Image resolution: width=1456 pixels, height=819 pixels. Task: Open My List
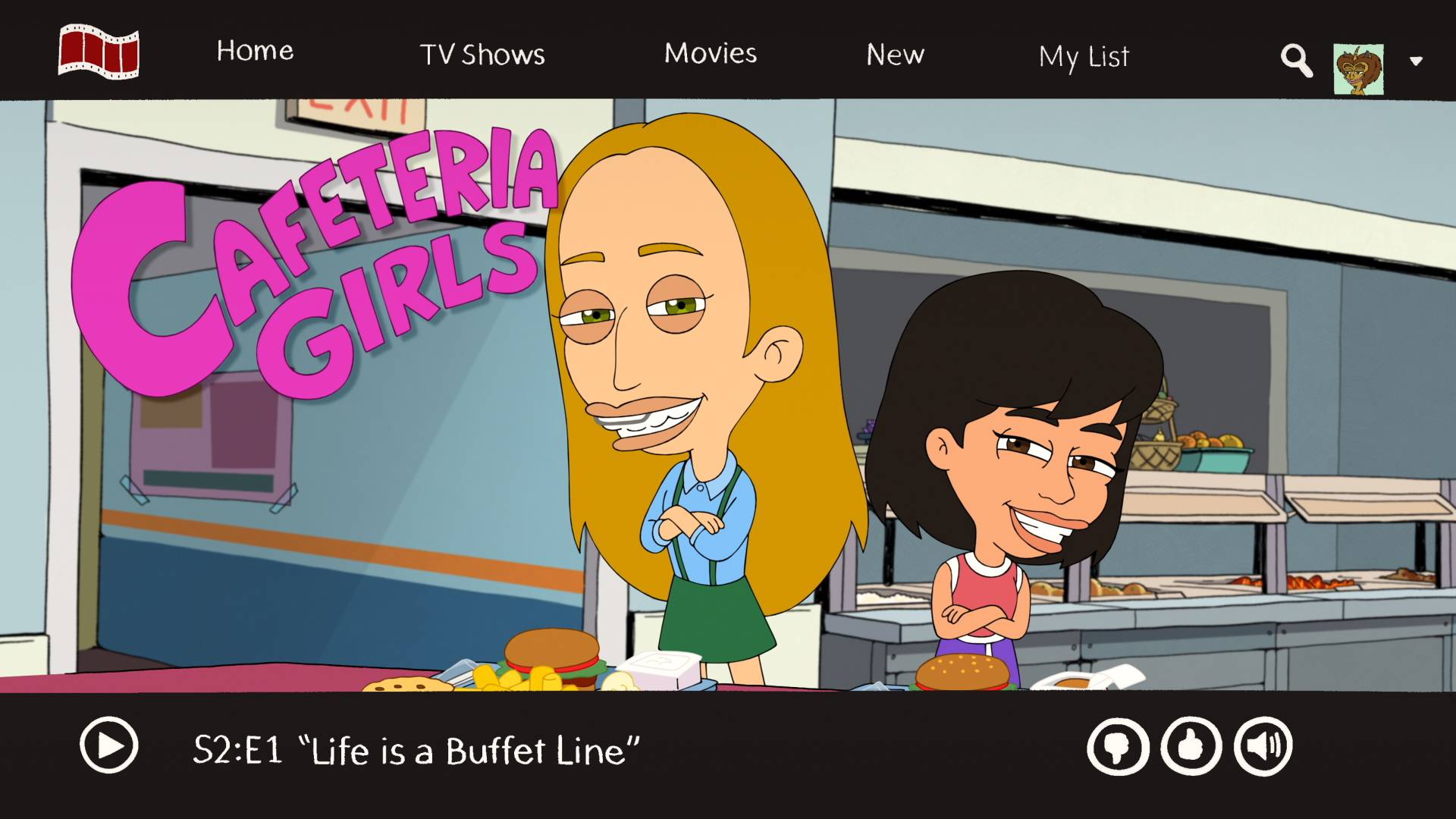click(x=1084, y=58)
